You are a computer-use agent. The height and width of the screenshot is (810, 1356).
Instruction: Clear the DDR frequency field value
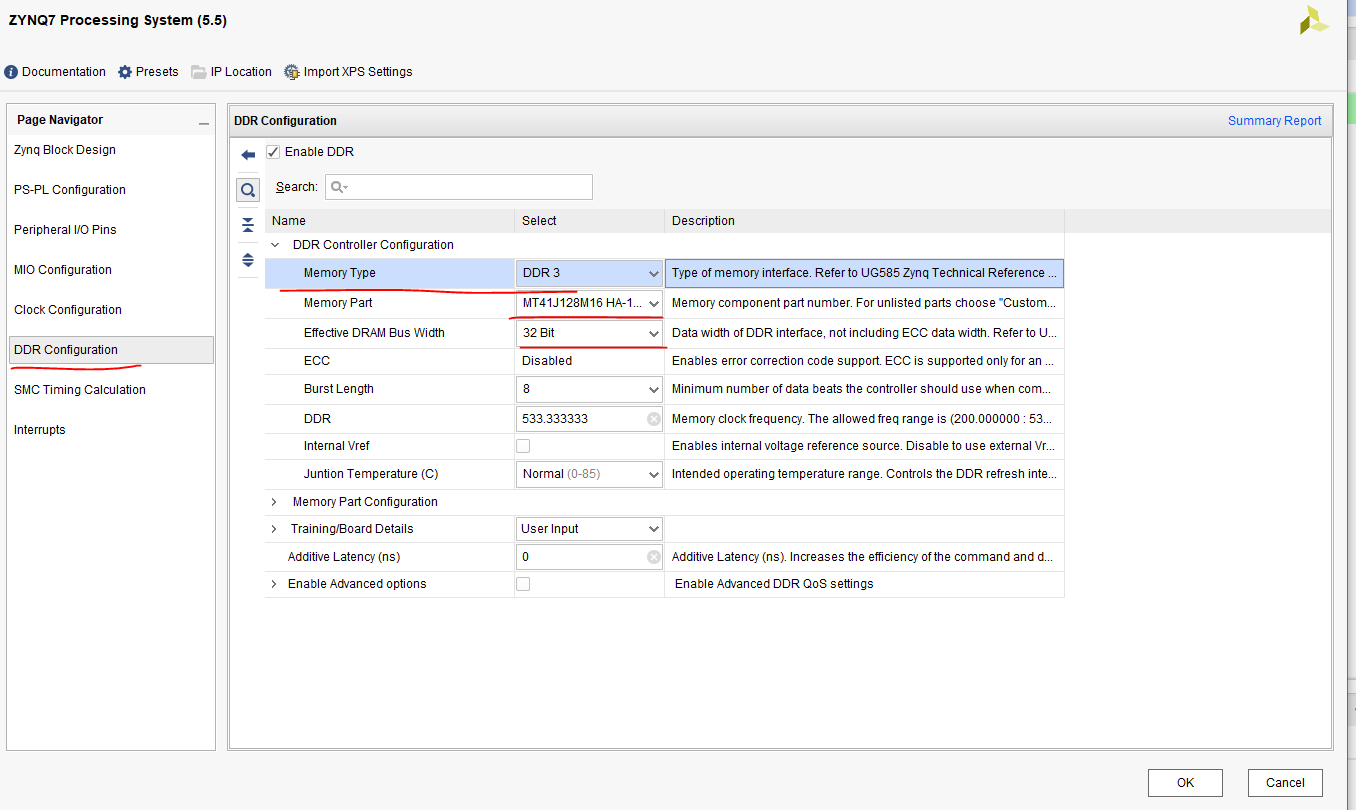point(653,419)
